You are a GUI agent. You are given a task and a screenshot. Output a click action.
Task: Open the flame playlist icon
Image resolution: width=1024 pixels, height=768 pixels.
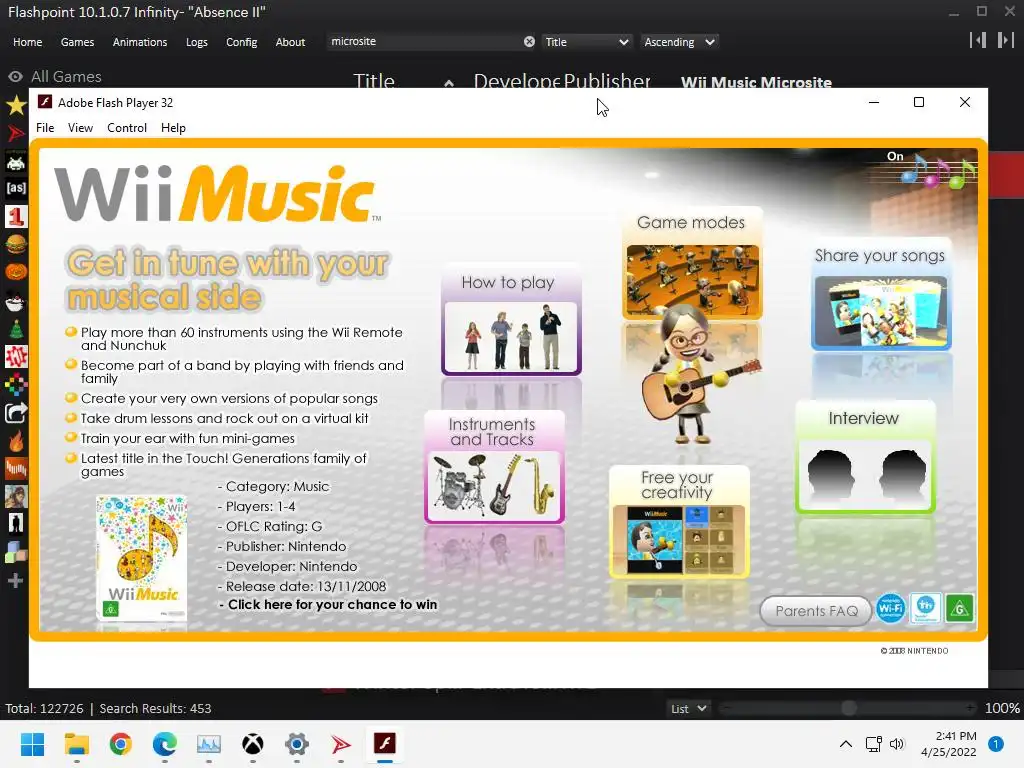(16, 441)
